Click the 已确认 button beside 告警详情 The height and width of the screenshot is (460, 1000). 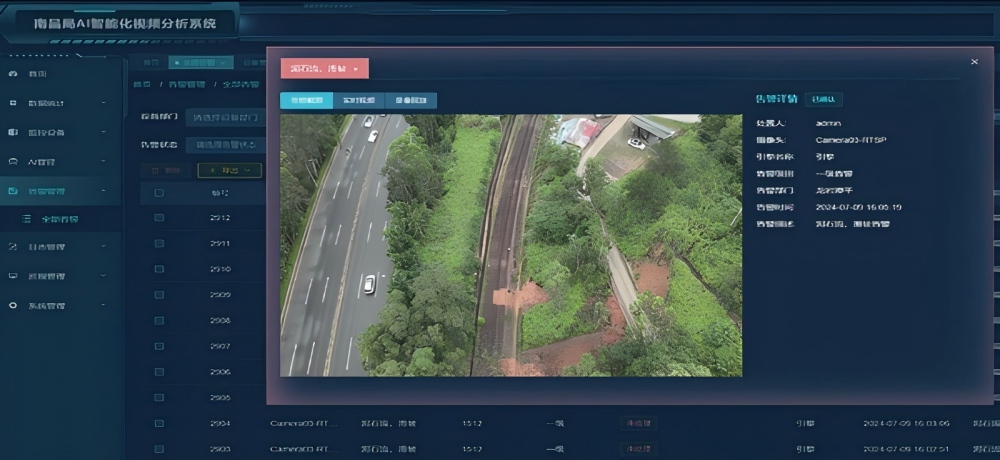(x=825, y=99)
